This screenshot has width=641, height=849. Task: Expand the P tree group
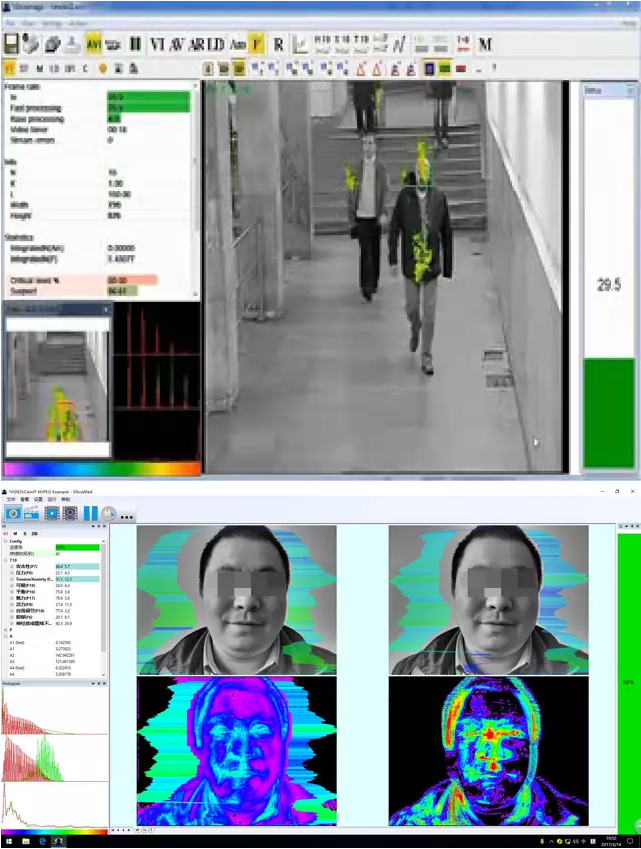5,630
